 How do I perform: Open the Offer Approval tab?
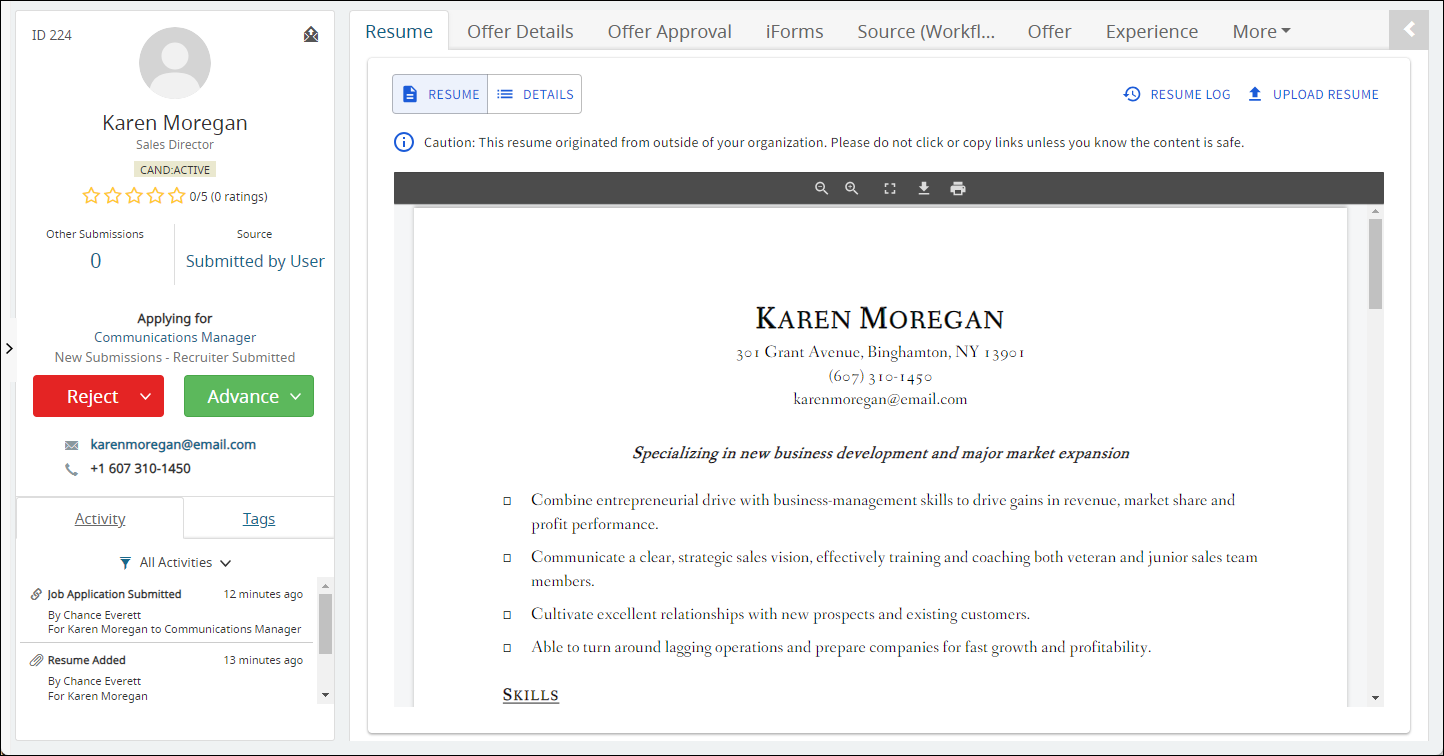[x=670, y=31]
